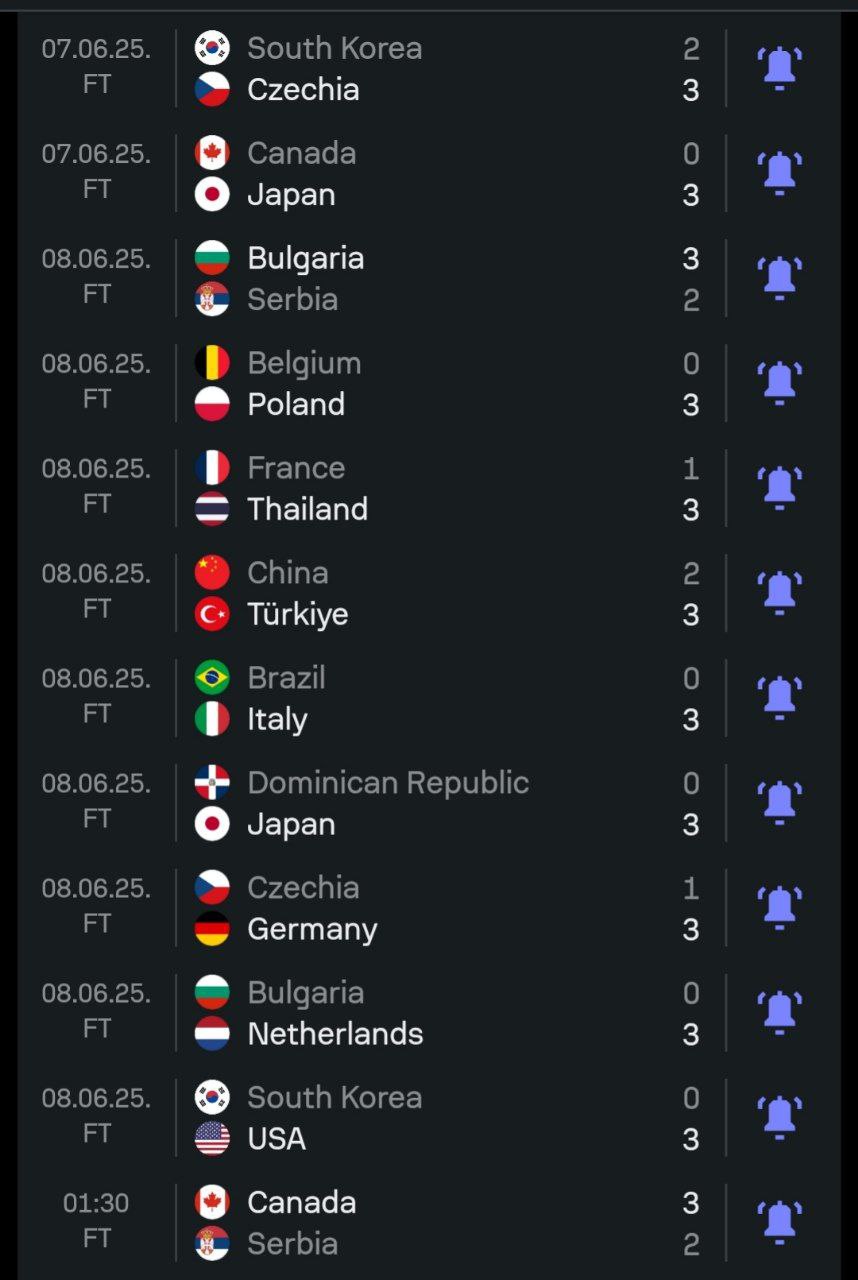Click bell icon for South Korea vs USA
This screenshot has height=1280, width=858.
(779, 1118)
